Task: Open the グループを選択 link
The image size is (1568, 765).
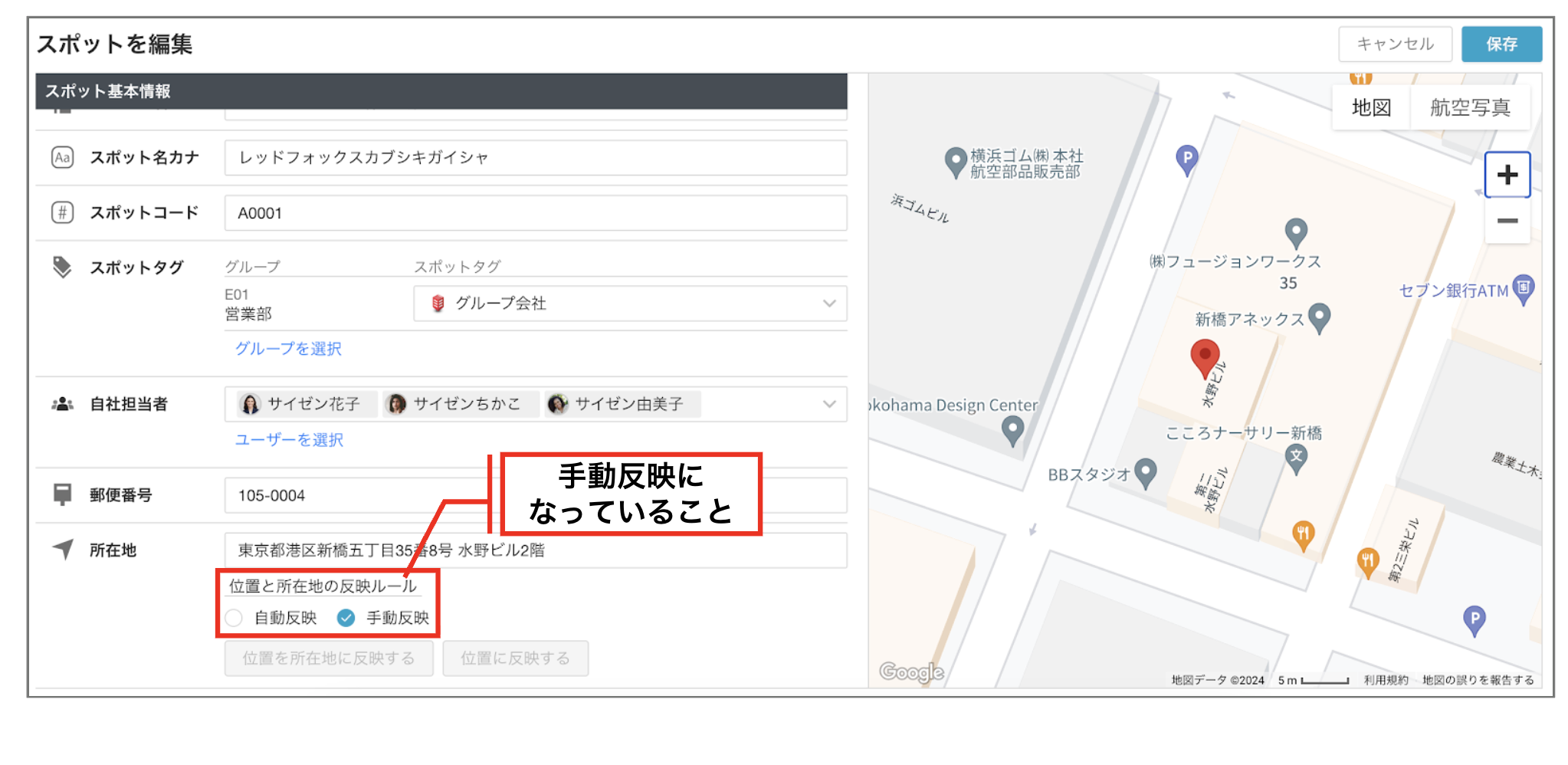Action: 288,349
